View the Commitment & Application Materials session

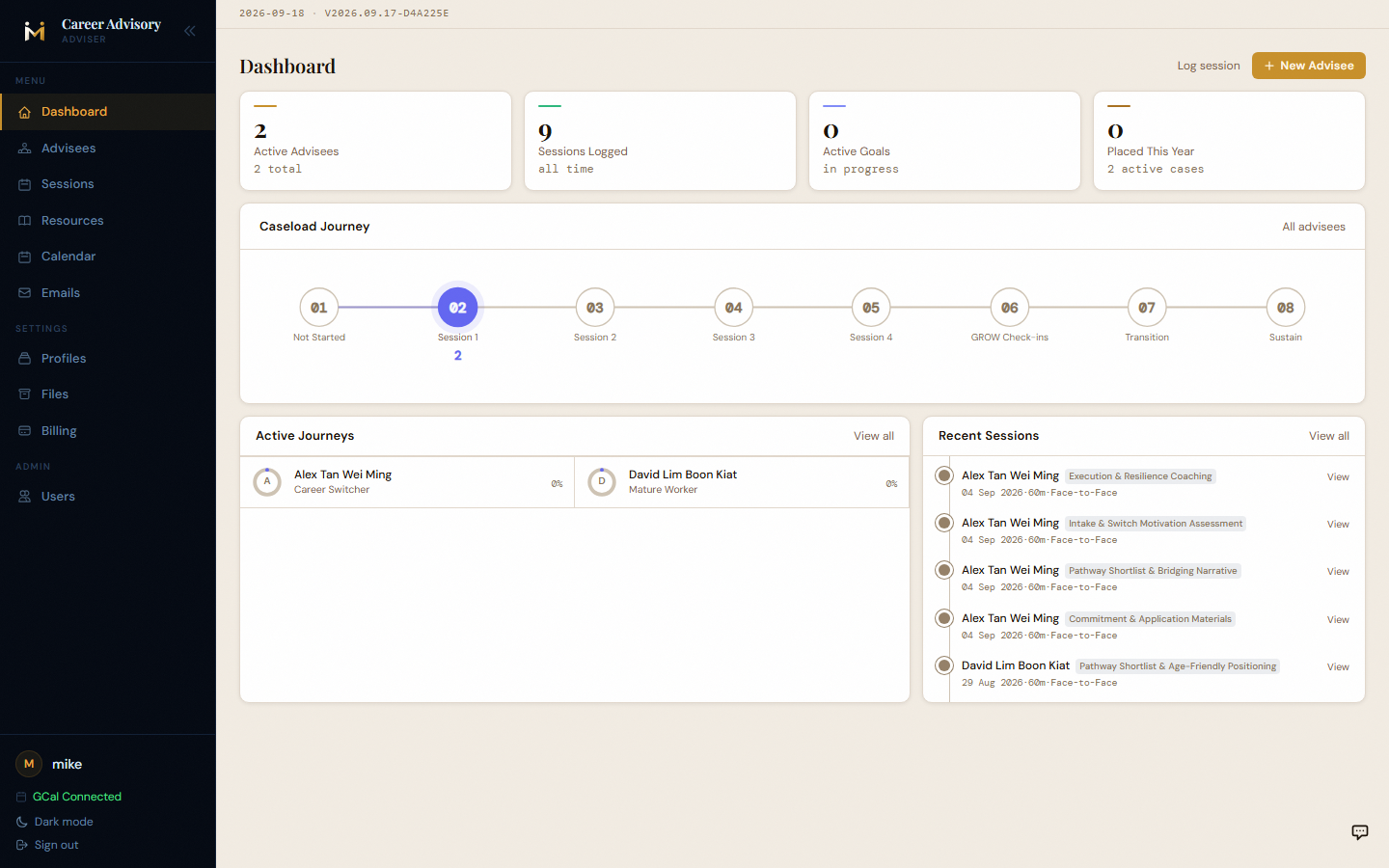pos(1338,620)
